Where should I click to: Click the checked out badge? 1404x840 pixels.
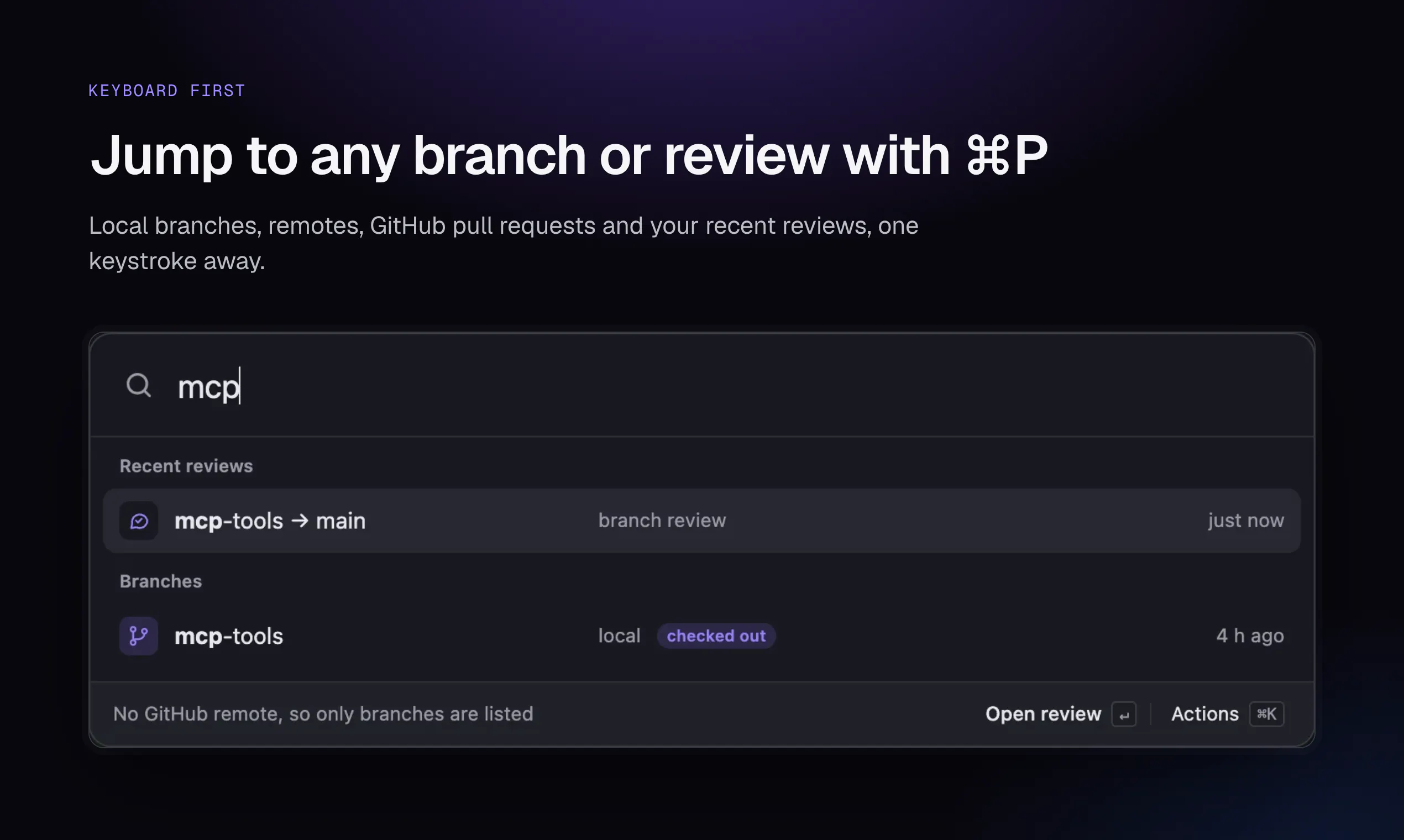click(x=716, y=636)
